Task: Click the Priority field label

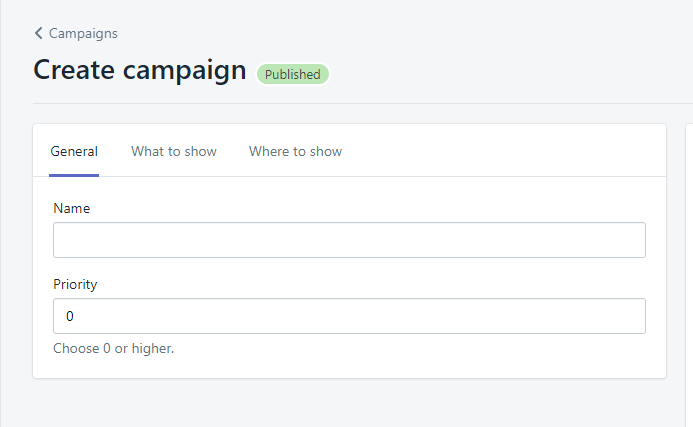Action: (75, 284)
